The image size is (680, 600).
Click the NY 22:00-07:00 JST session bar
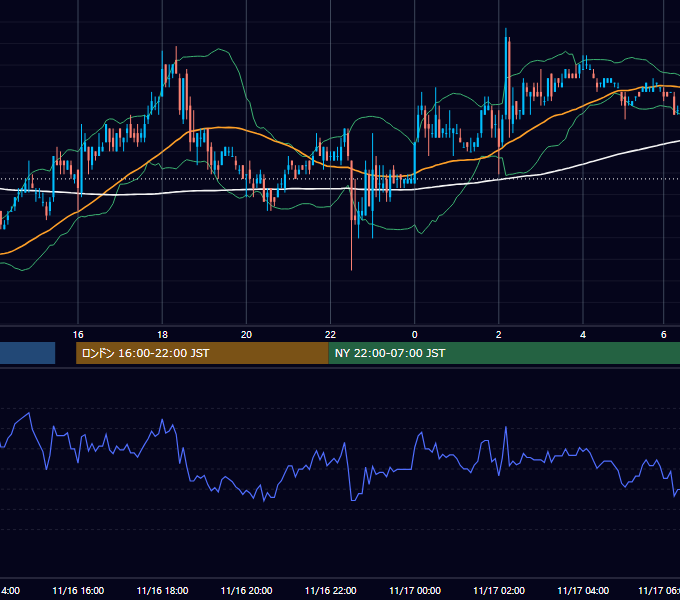coord(504,353)
